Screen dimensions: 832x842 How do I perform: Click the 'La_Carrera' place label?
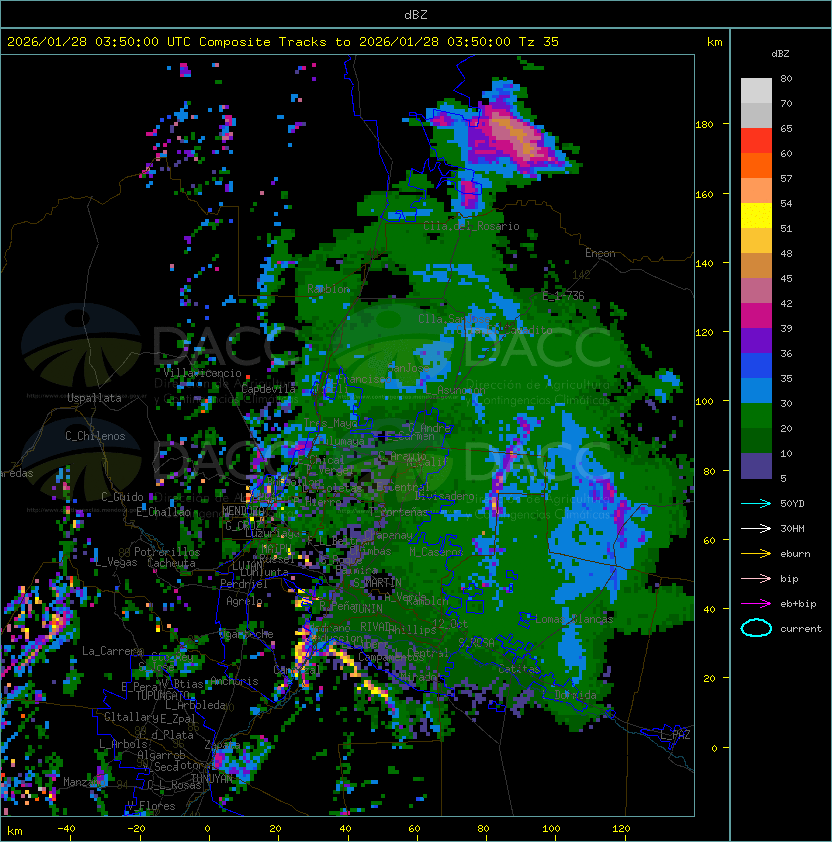[x=112, y=651]
